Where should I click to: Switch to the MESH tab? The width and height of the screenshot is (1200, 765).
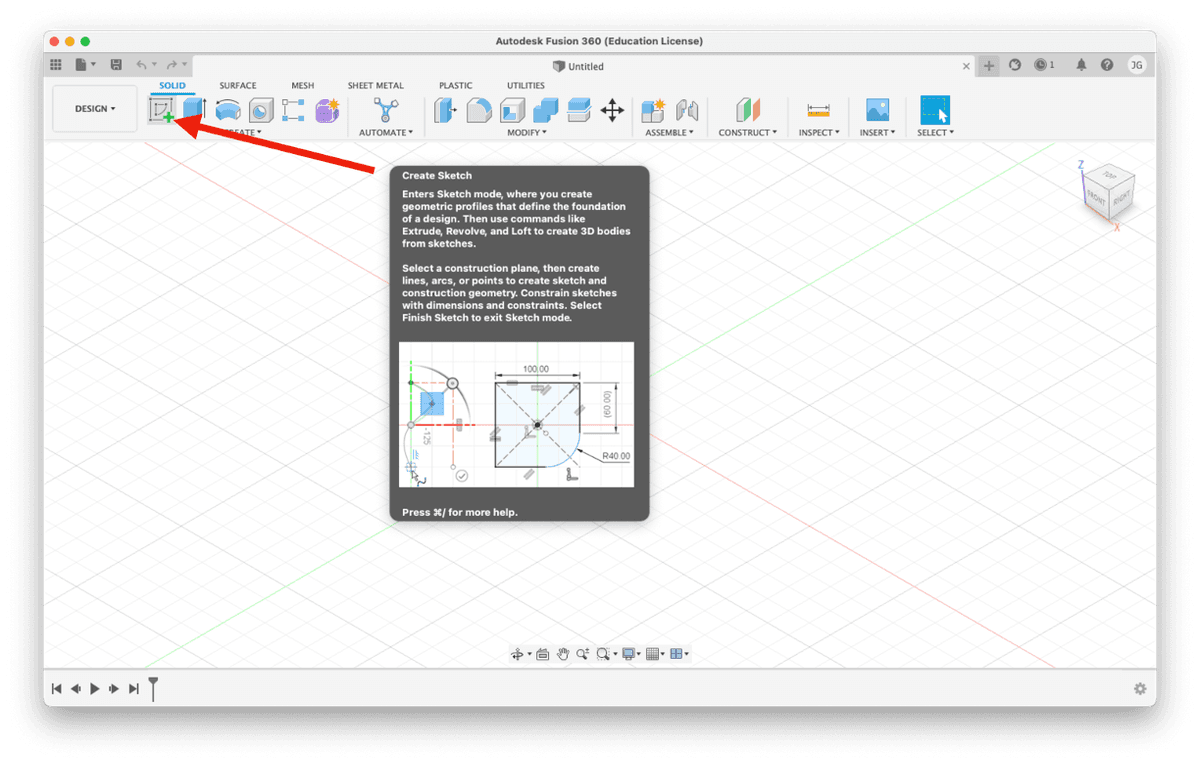(x=303, y=86)
